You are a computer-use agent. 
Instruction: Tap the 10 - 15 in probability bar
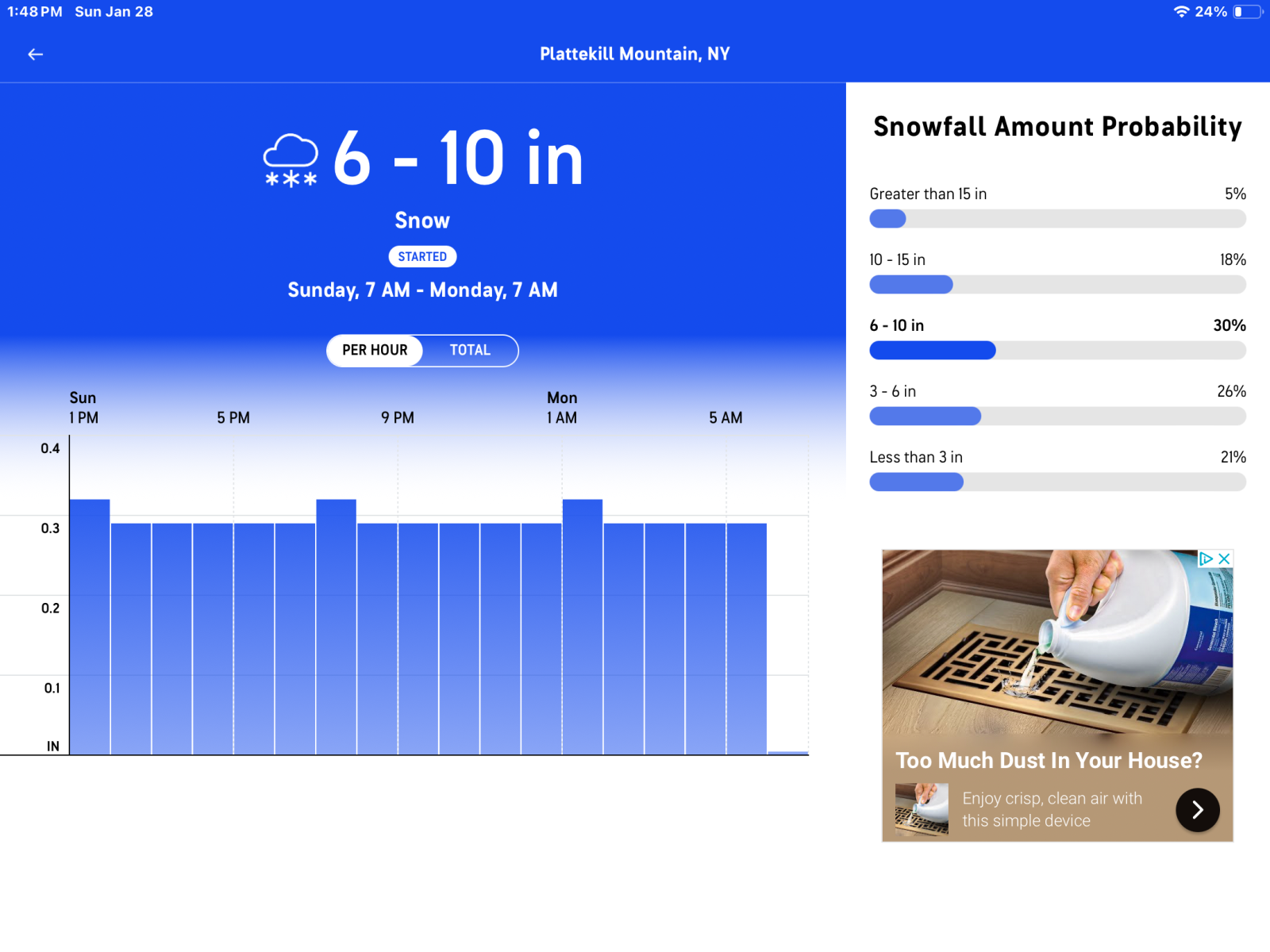[x=1057, y=285]
